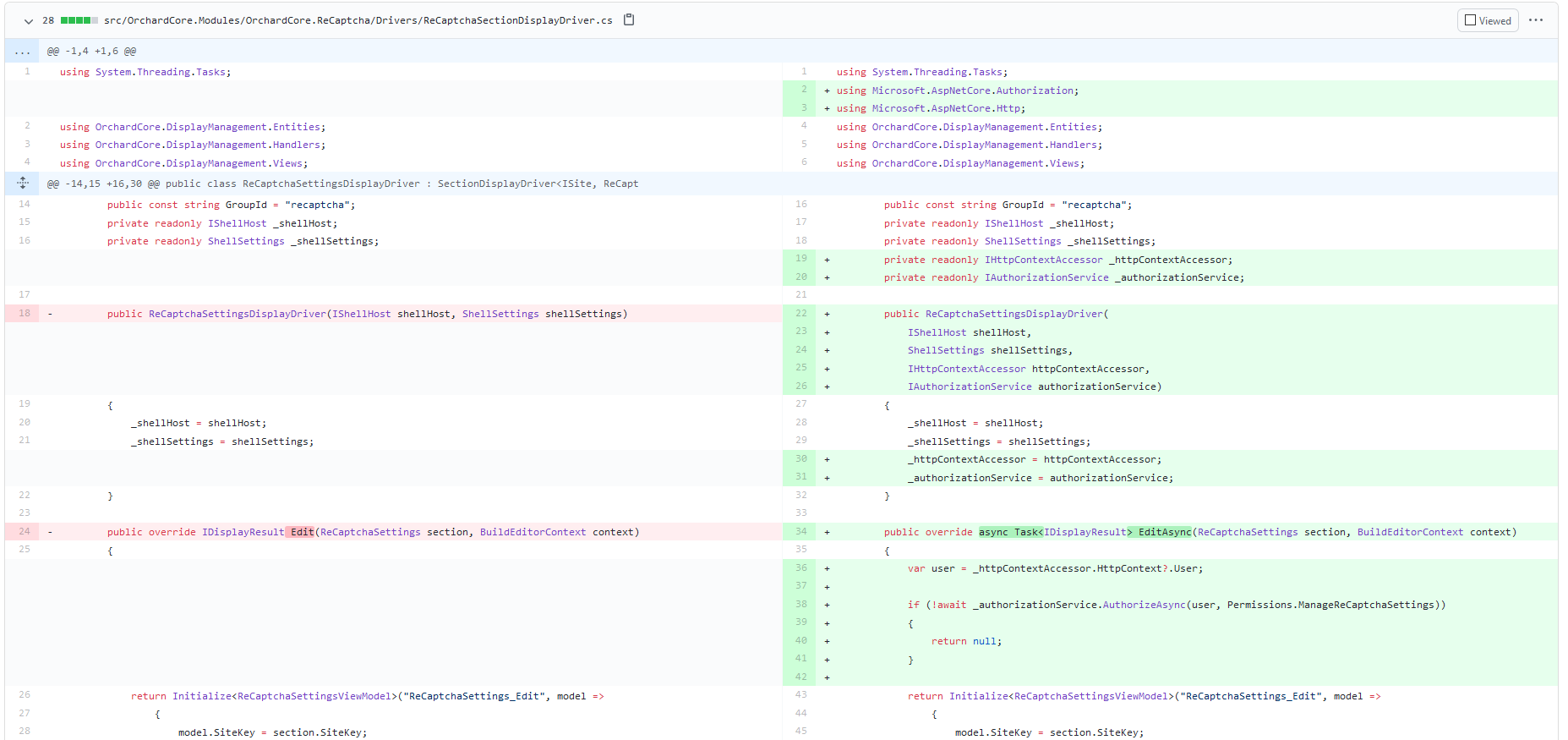The height and width of the screenshot is (740, 1568).
Task: Select right line number 22
Action: (801, 313)
